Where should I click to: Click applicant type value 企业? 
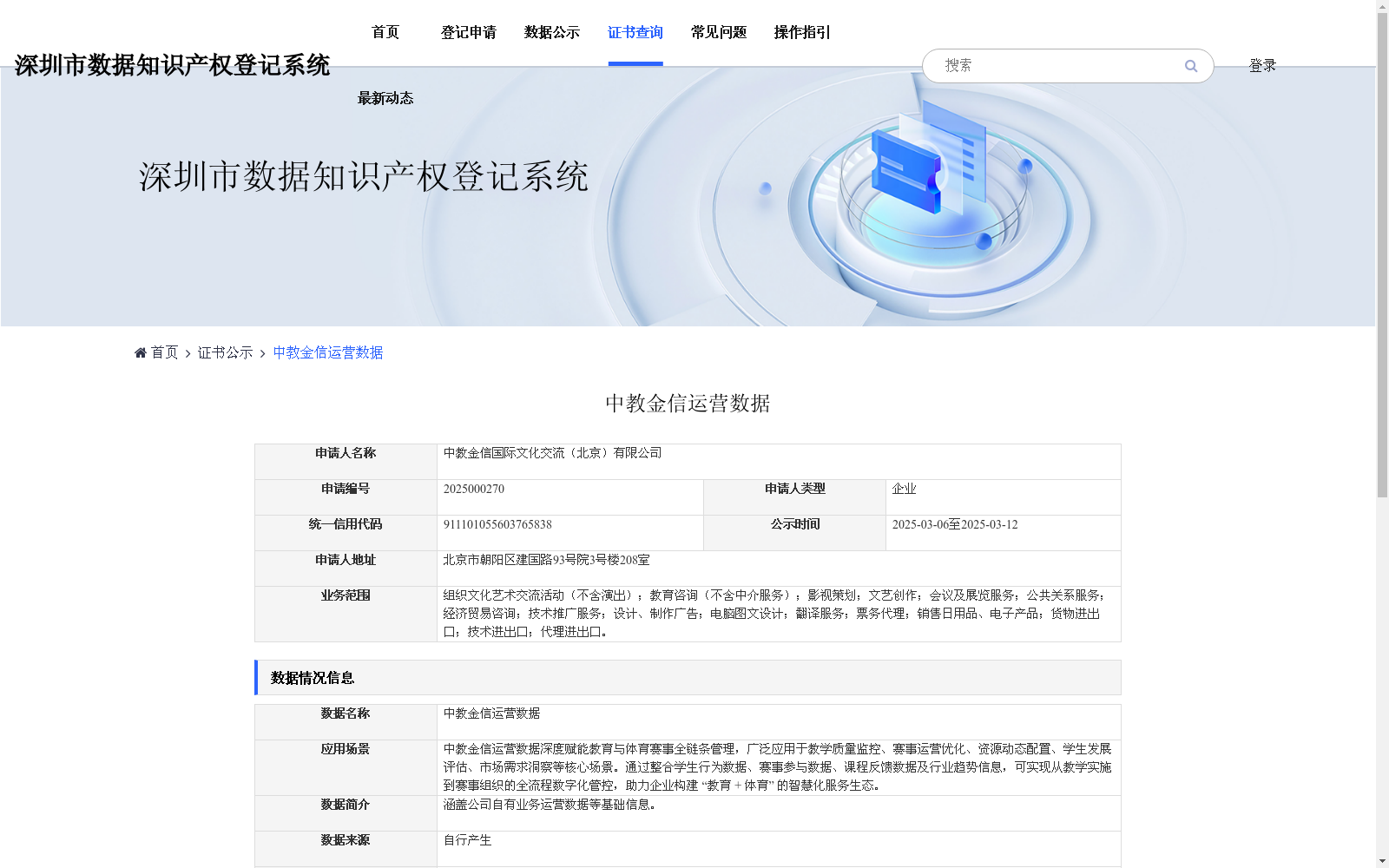tap(904, 489)
